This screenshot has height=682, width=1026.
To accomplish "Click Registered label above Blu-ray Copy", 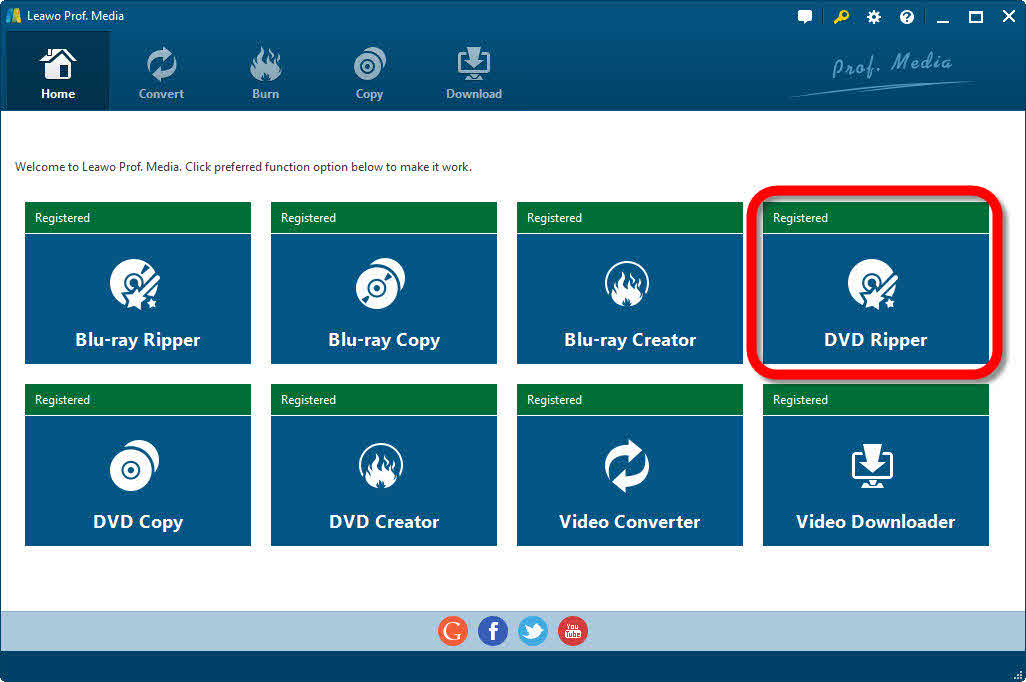I will [x=308, y=218].
